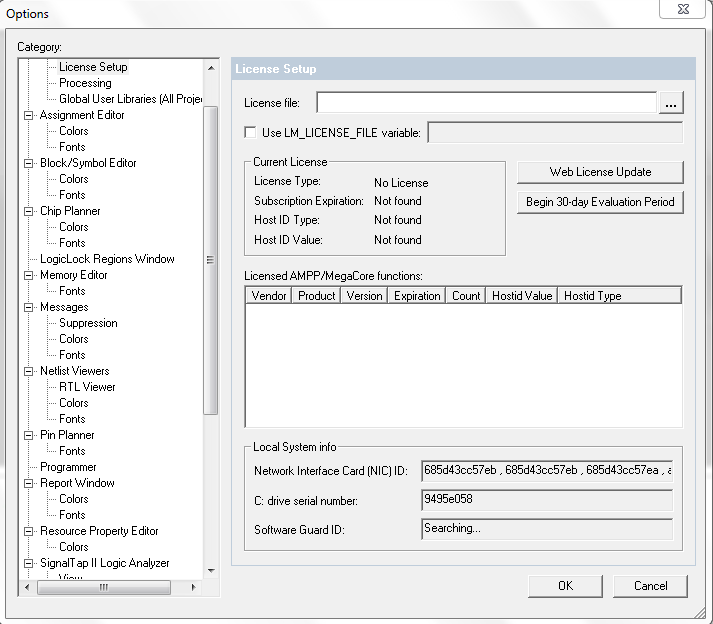
Task: Click the license file browse (...) button
Action: (670, 103)
